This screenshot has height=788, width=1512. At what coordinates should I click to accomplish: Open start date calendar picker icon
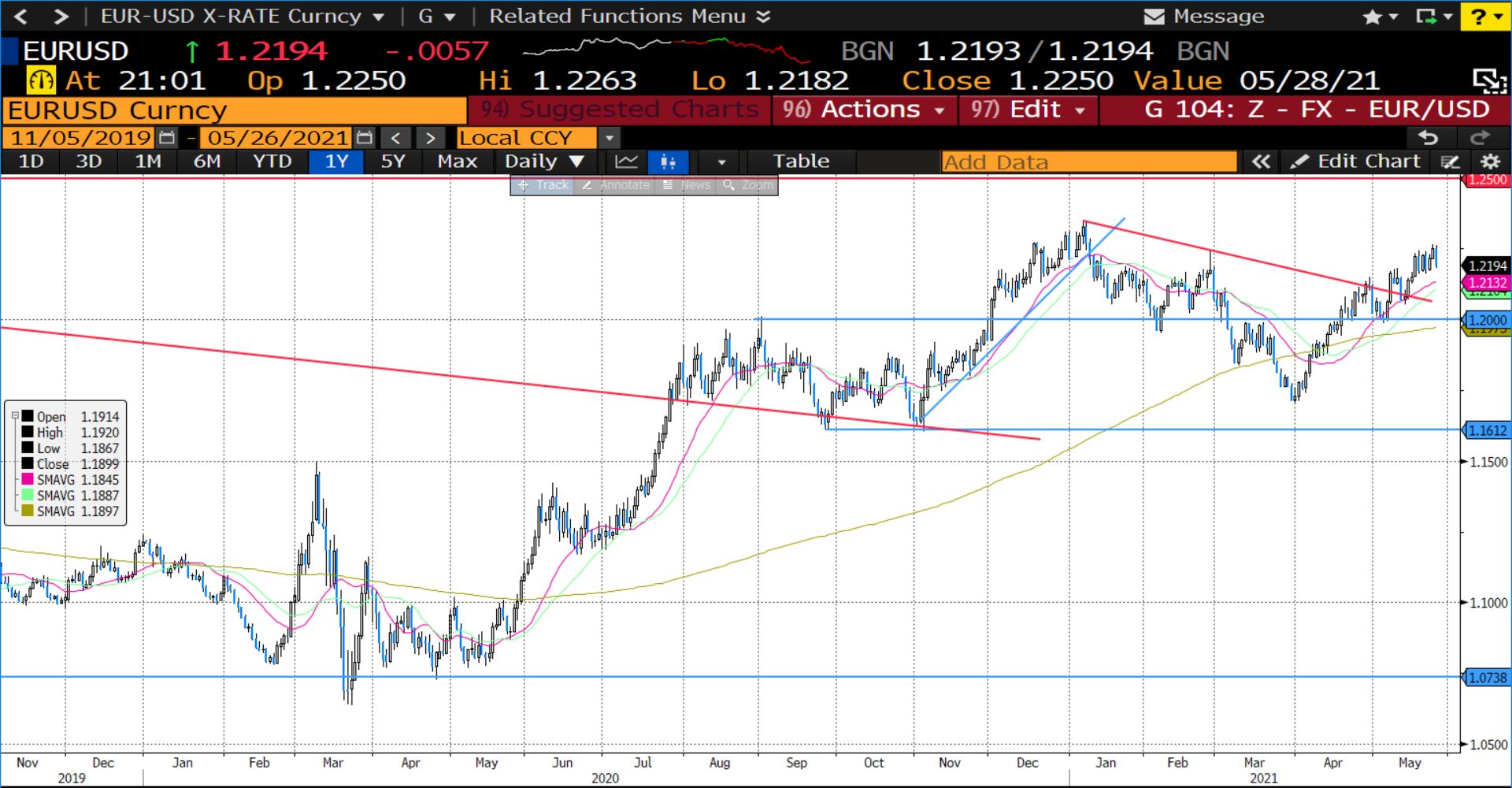166,138
